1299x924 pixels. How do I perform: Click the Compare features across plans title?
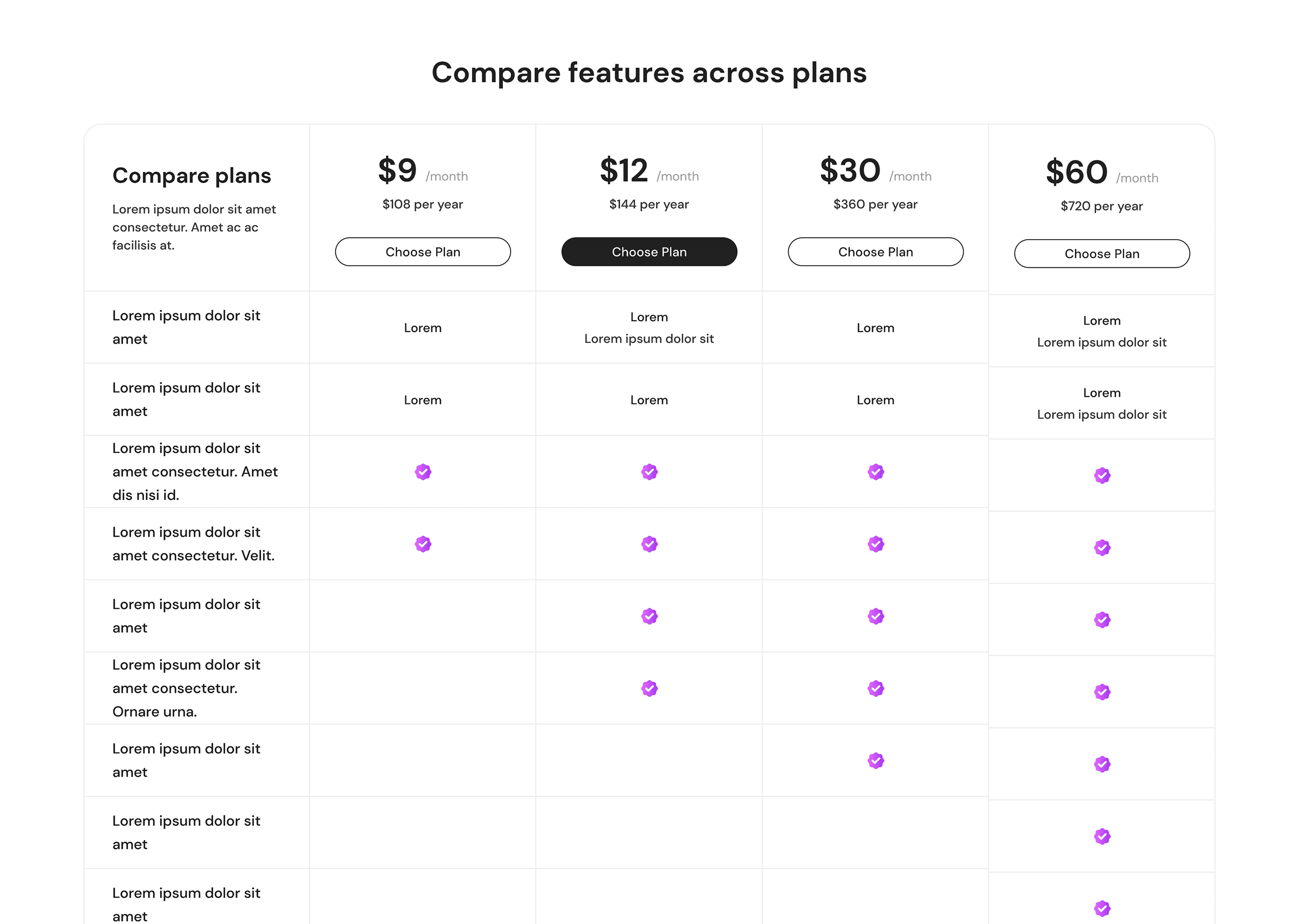649,73
